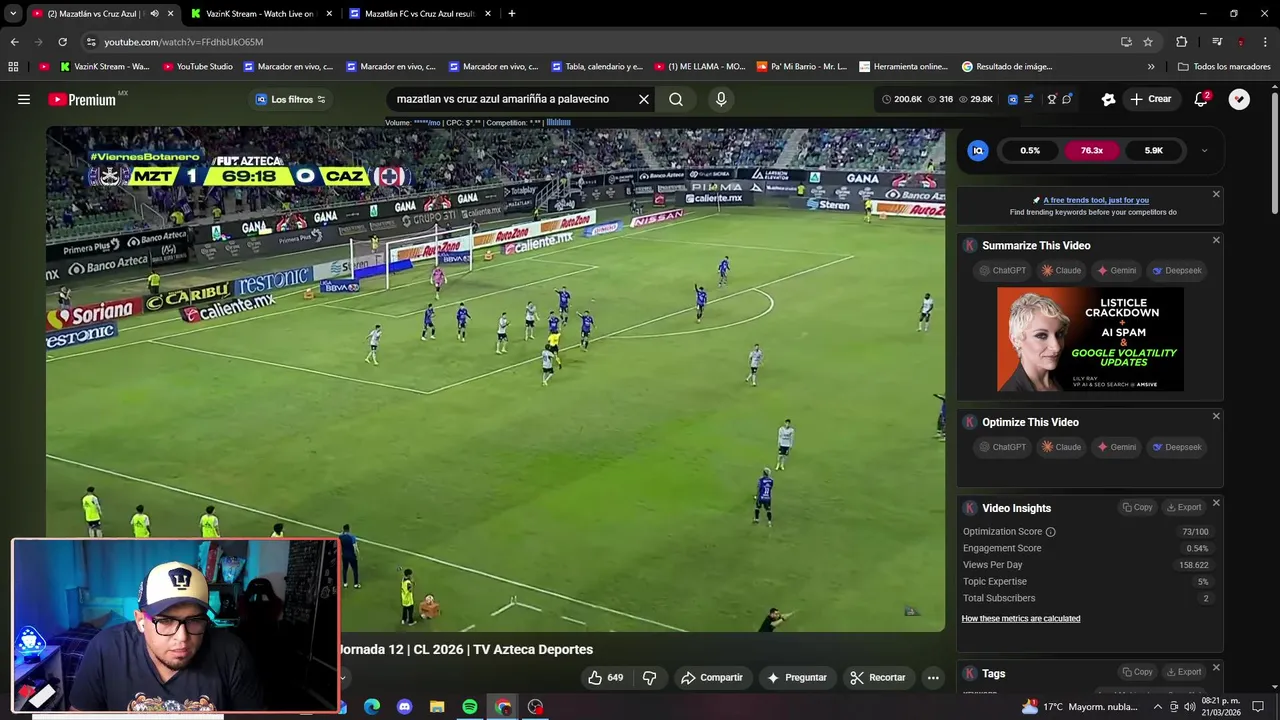Image resolution: width=1280 pixels, height=720 pixels.
Task: Close the free trends tool banner
Action: [x=1216, y=194]
